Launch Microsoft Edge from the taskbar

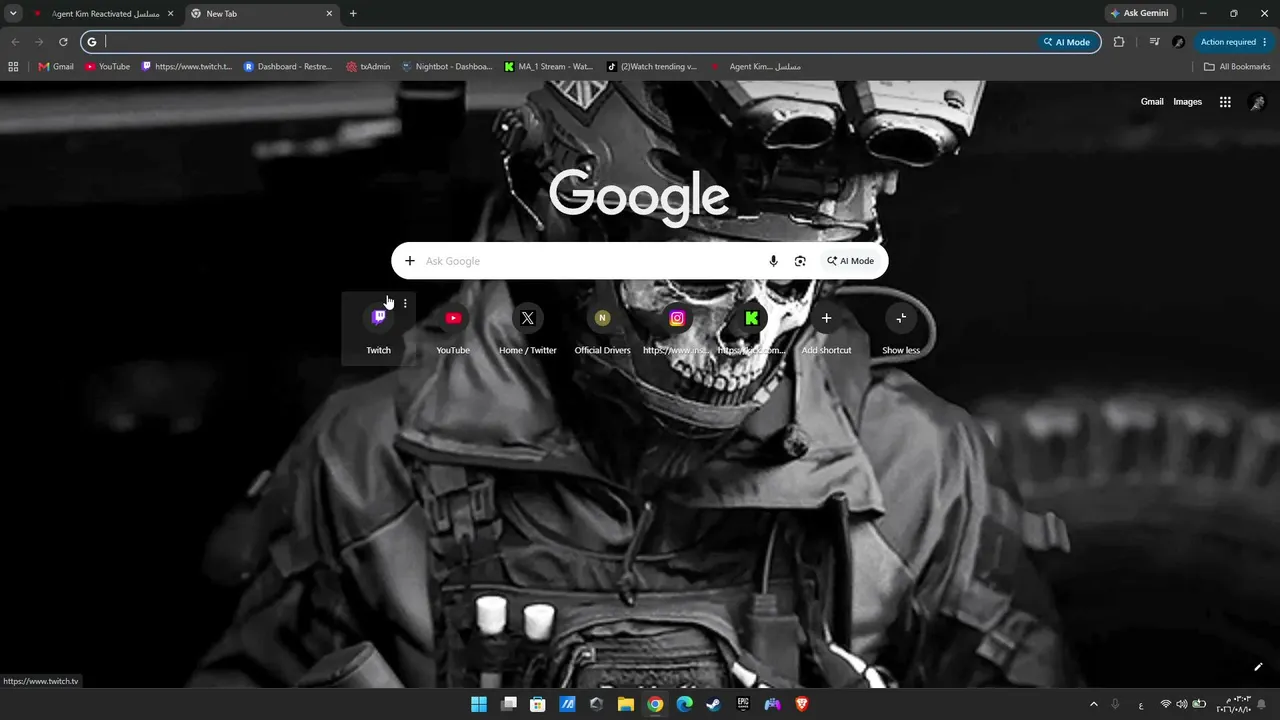point(684,704)
